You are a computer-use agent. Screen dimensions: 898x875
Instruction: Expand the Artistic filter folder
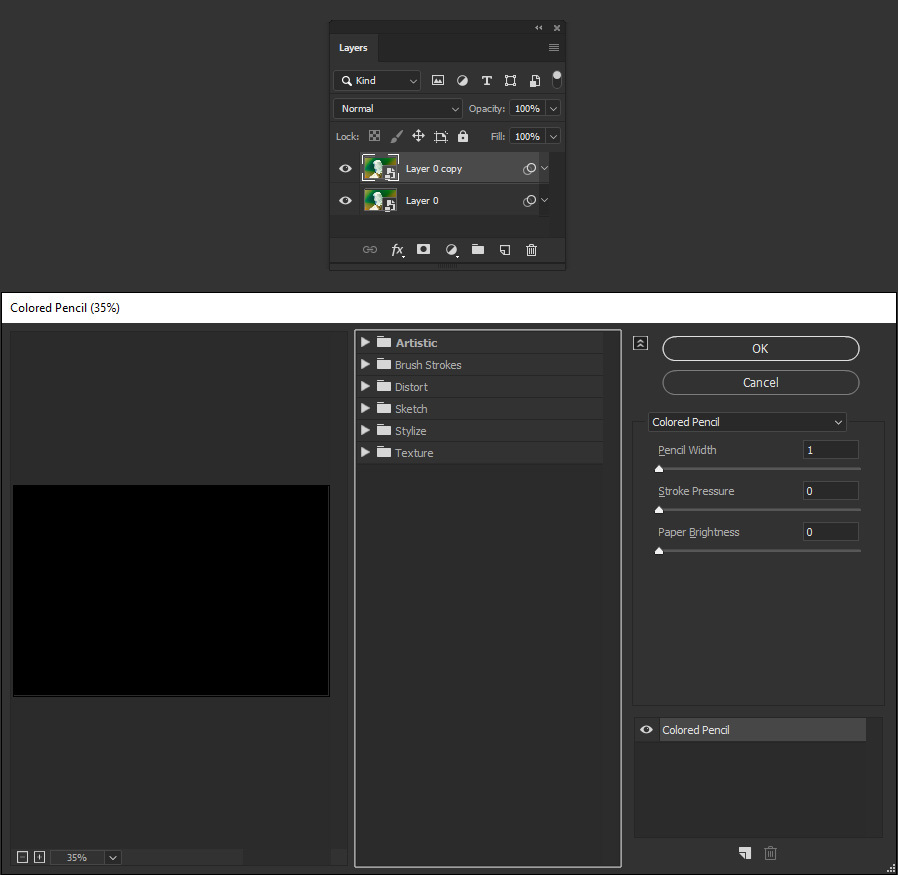[x=365, y=342]
